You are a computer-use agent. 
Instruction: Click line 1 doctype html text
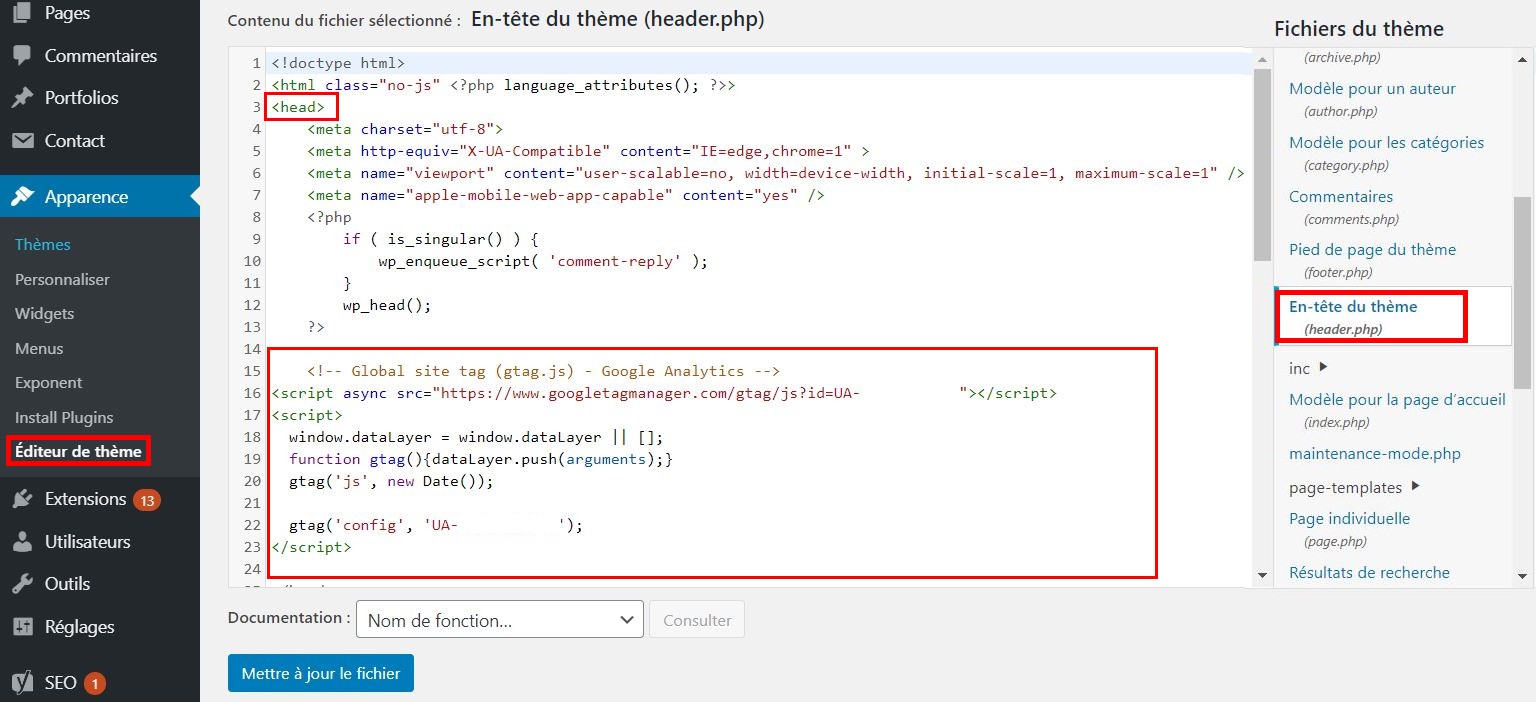(338, 63)
